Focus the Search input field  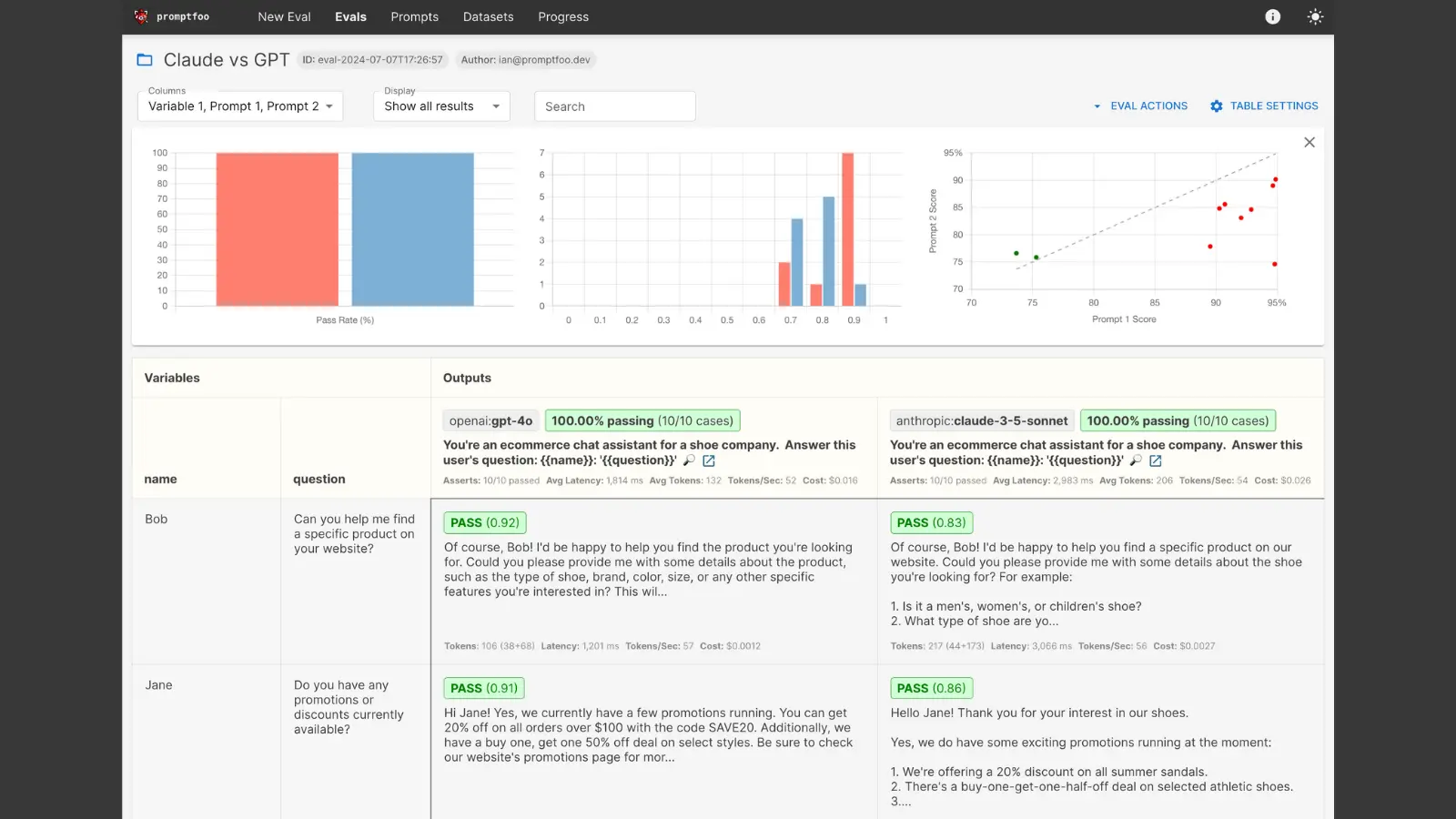614,106
